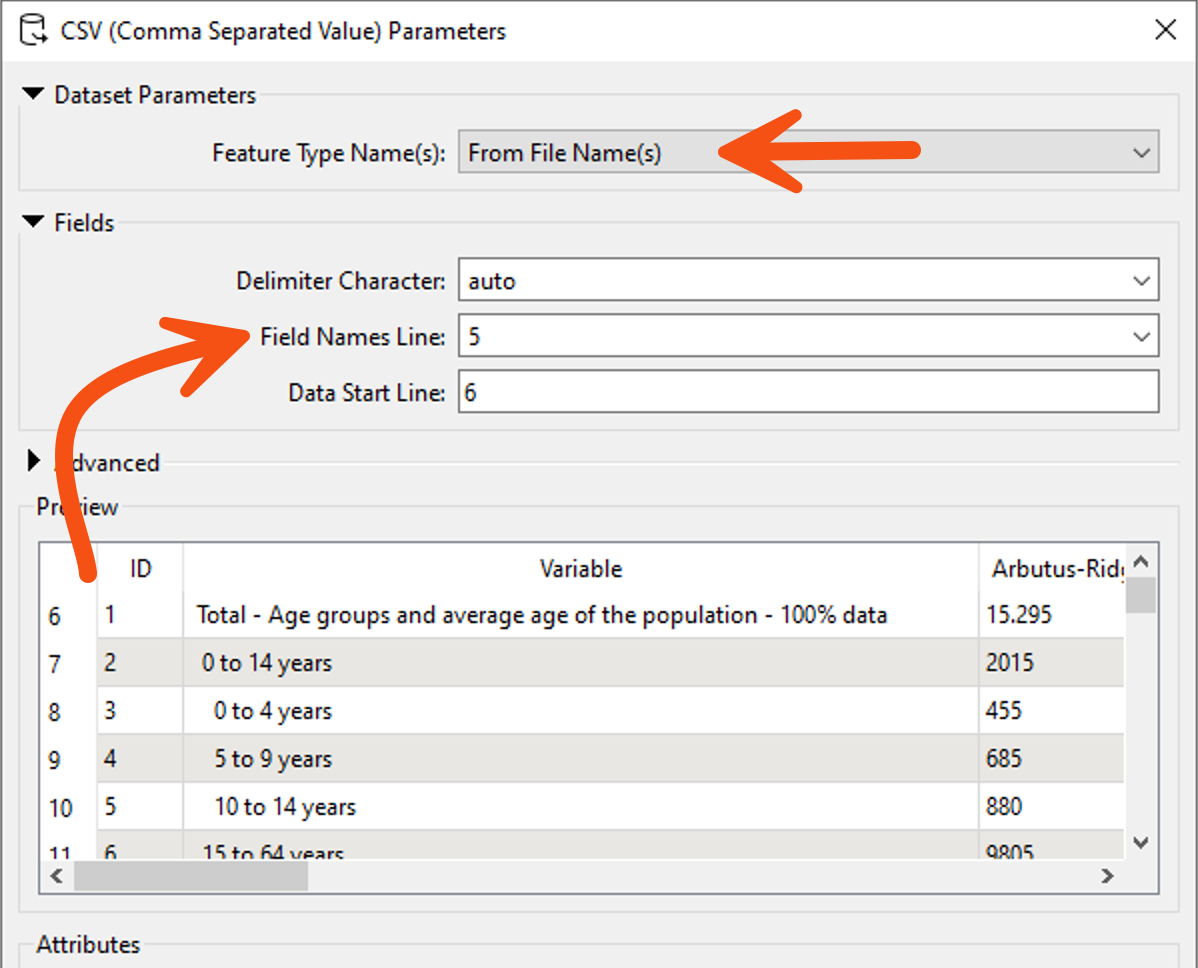Click the ID column header in preview
The width and height of the screenshot is (1198, 968).
141,568
